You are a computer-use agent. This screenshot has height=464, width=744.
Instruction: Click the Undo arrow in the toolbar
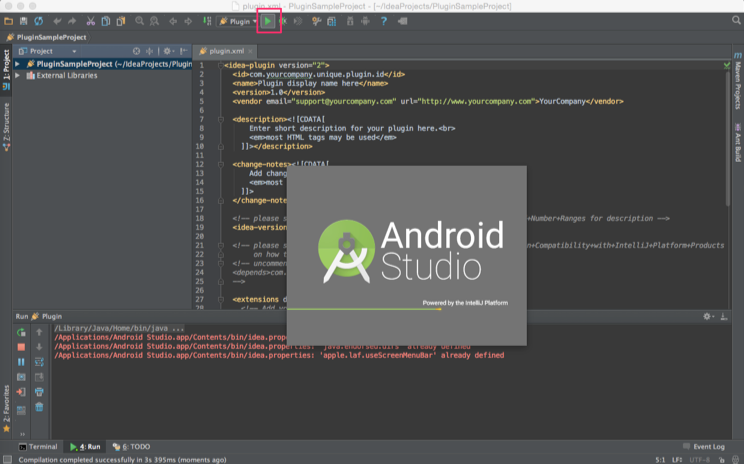(57, 21)
